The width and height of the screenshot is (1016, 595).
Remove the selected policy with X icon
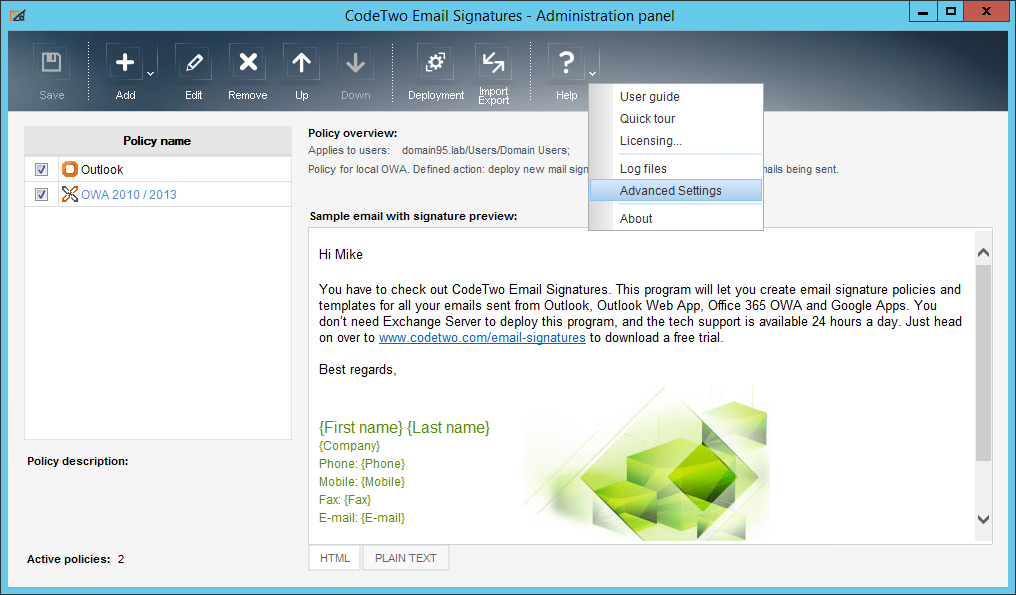[x=248, y=63]
